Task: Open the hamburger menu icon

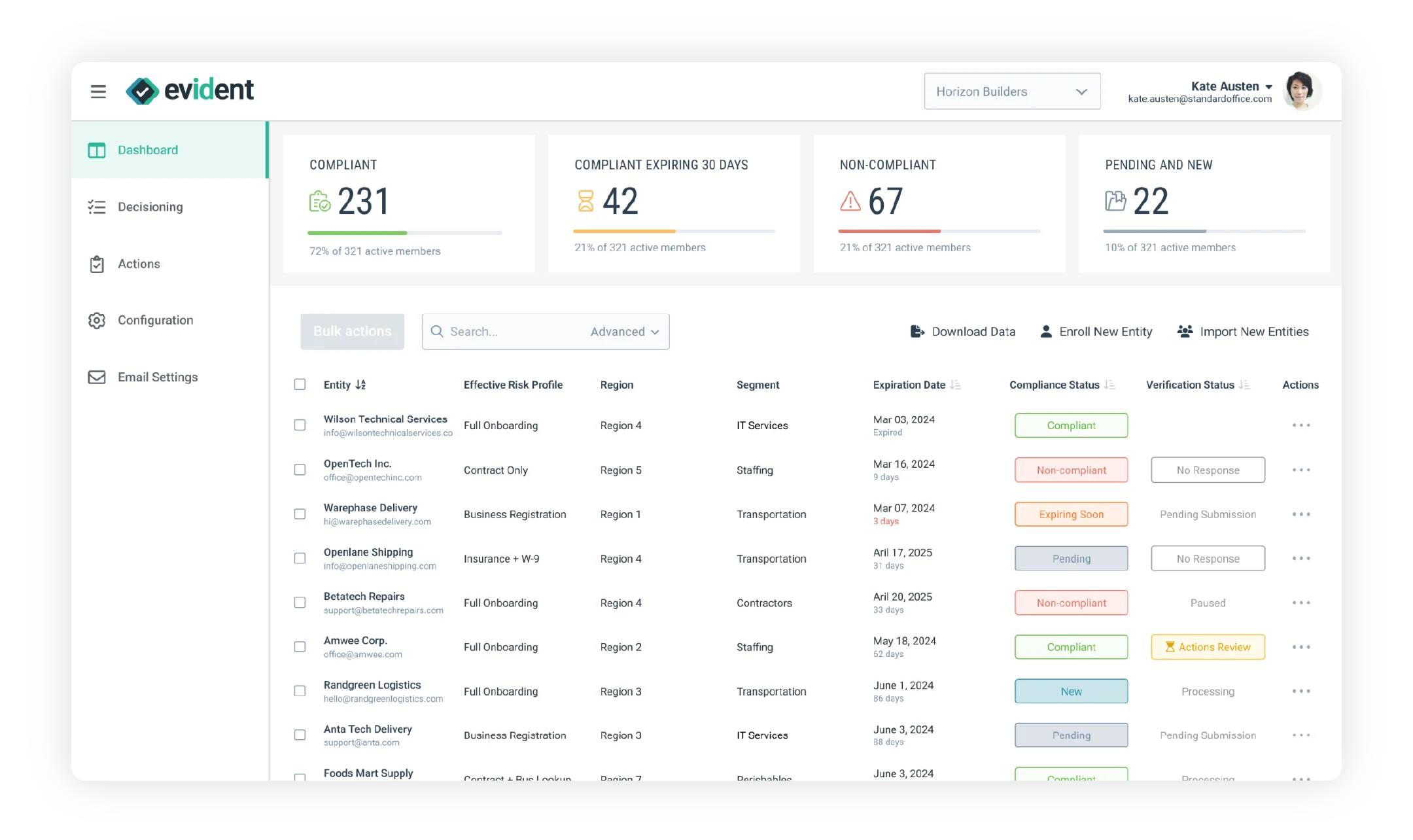Action: [98, 92]
